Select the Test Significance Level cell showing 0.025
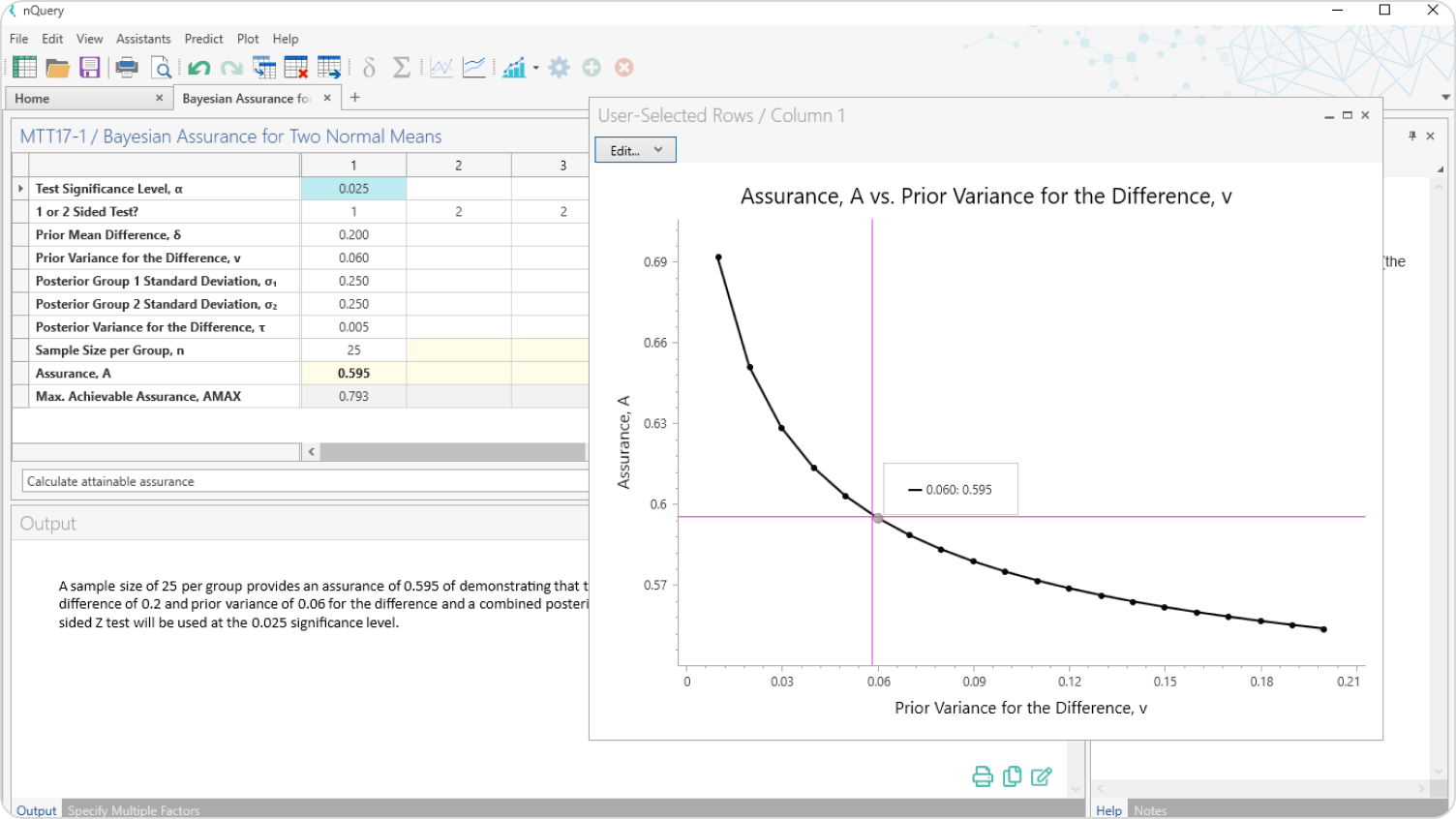The height and width of the screenshot is (819, 1456). pos(353,189)
